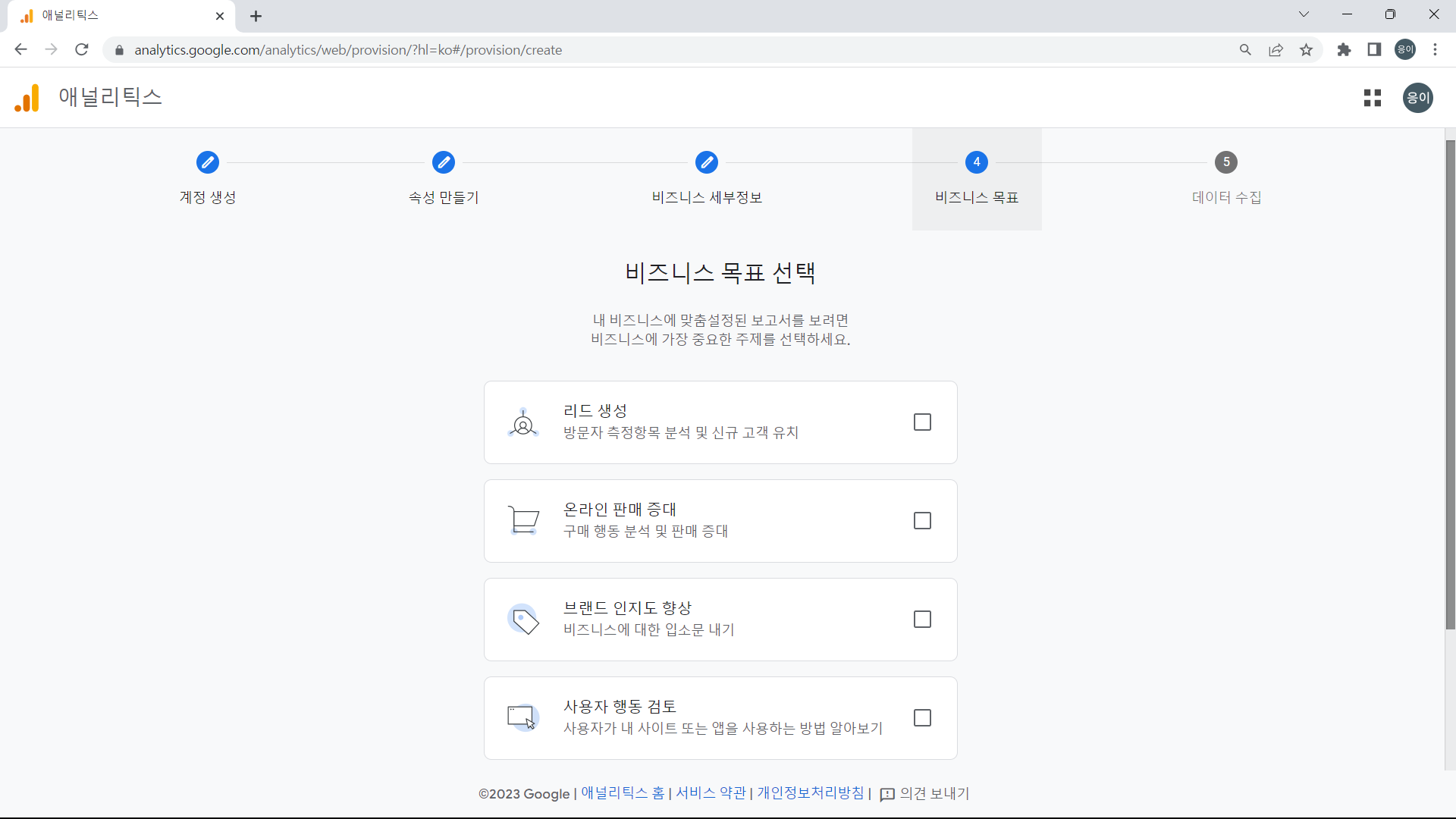
Task: Open the Chrome menu
Action: pos(1436,49)
